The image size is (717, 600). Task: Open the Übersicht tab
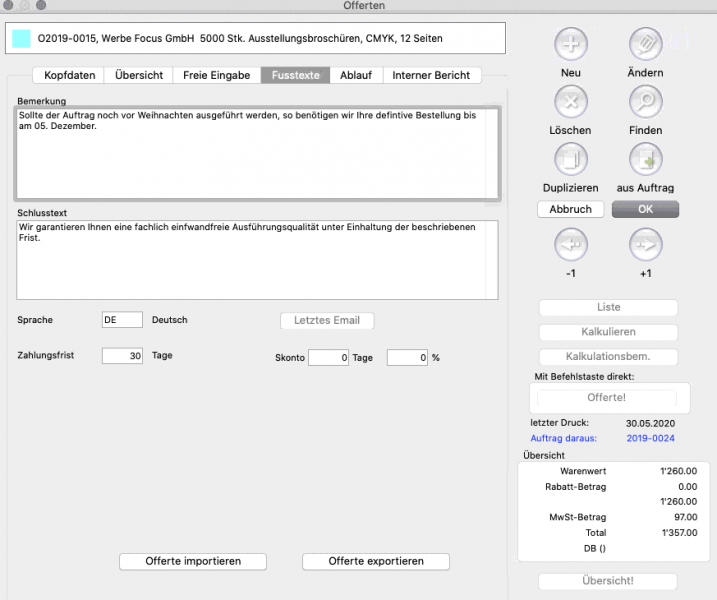(139, 75)
